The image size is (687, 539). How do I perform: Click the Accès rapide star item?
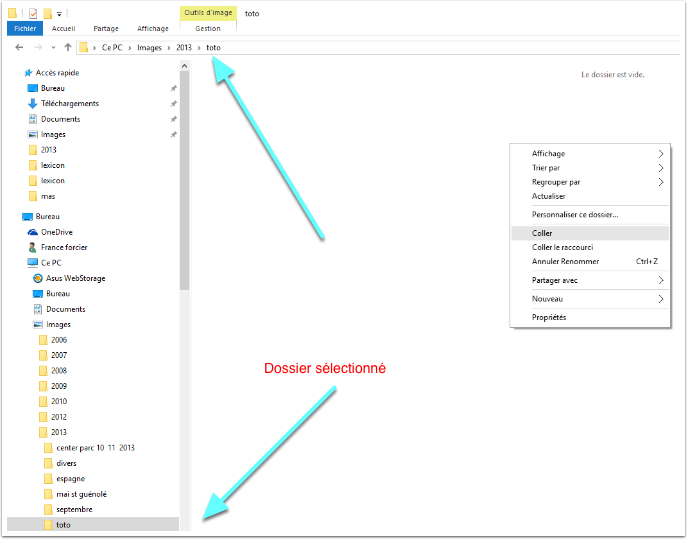coord(57,73)
